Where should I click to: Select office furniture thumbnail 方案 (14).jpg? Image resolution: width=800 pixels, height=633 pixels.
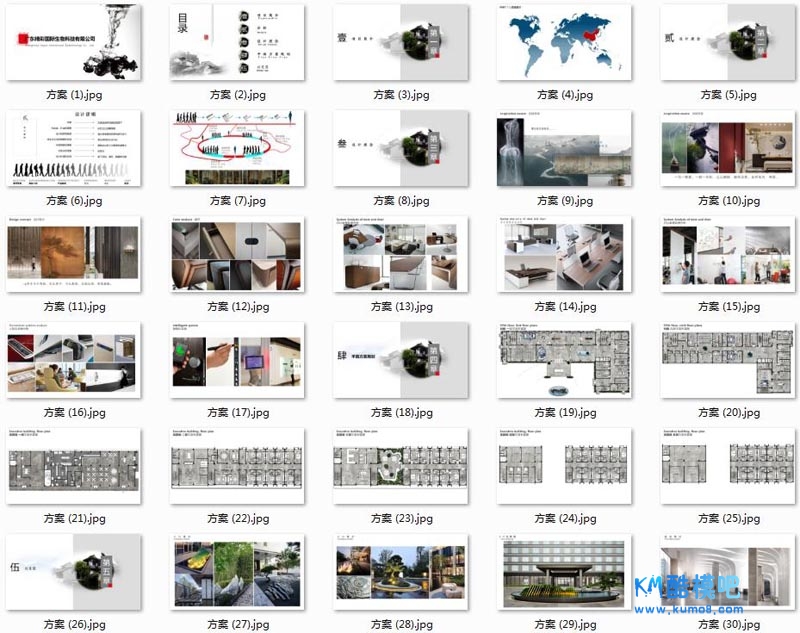[564, 254]
